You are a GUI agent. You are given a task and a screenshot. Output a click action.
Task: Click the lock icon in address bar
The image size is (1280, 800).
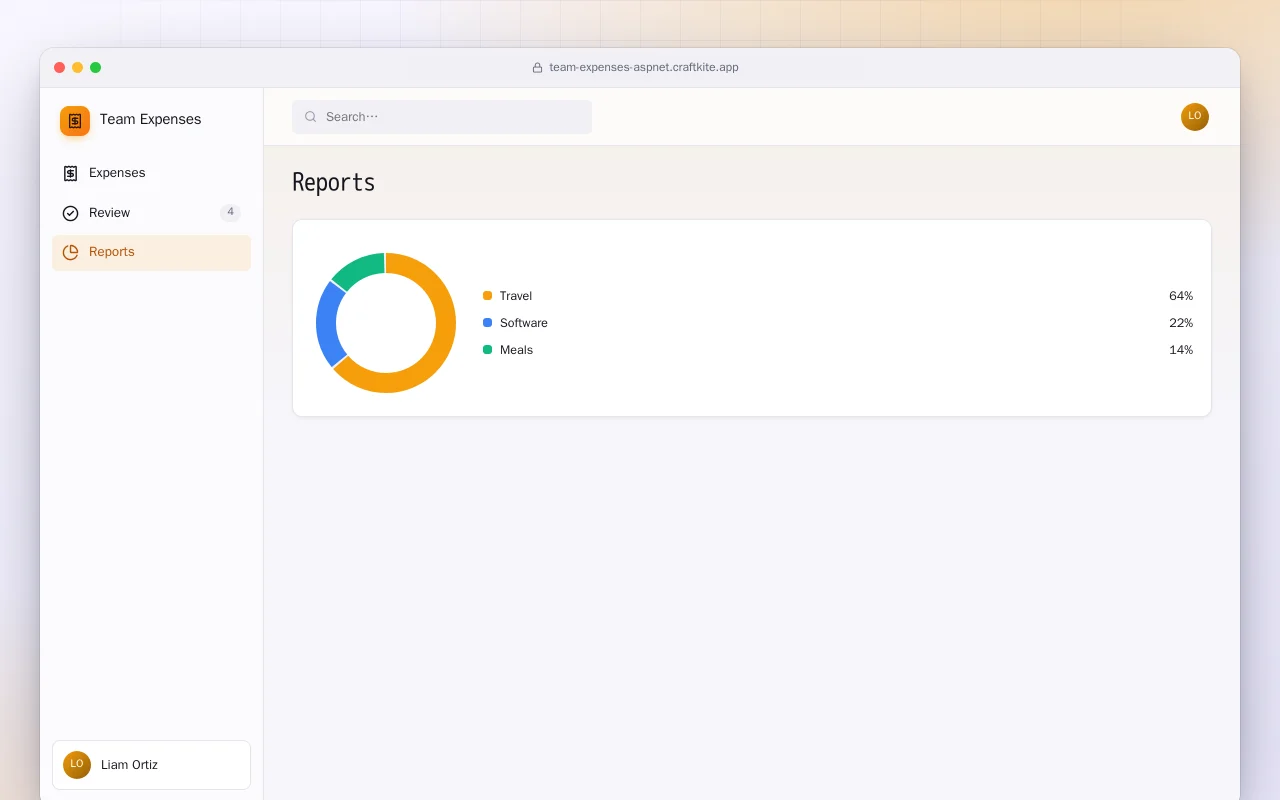point(537,68)
